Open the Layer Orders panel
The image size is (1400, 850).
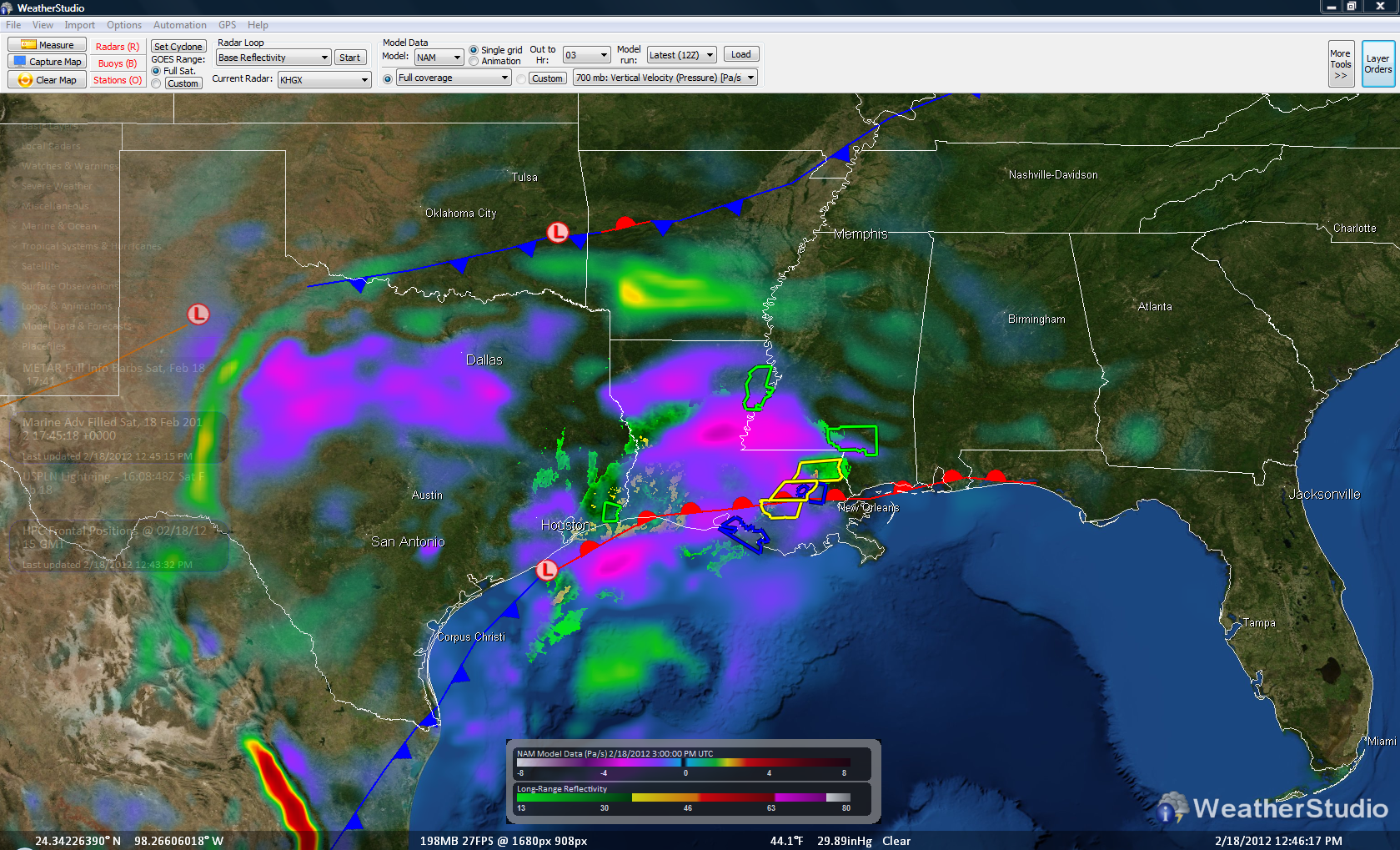tap(1377, 62)
